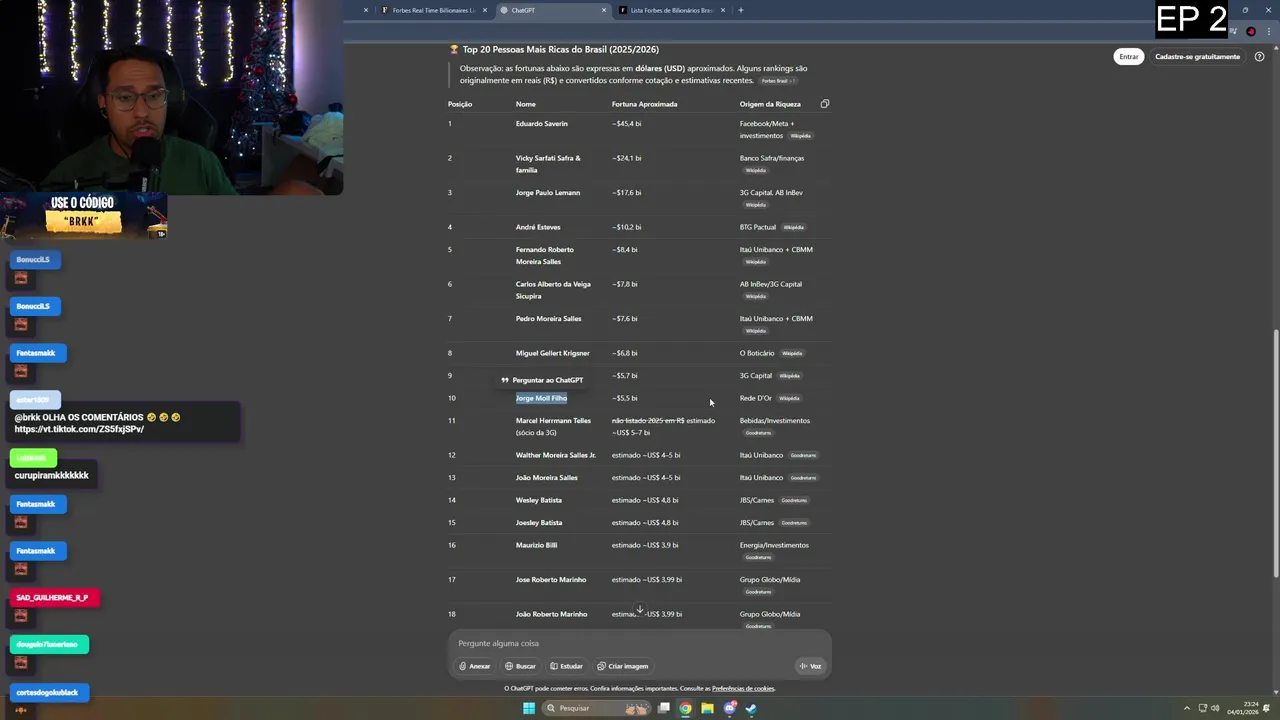Open Google Chrome from the taskbar
The image size is (1280, 720).
[685, 708]
